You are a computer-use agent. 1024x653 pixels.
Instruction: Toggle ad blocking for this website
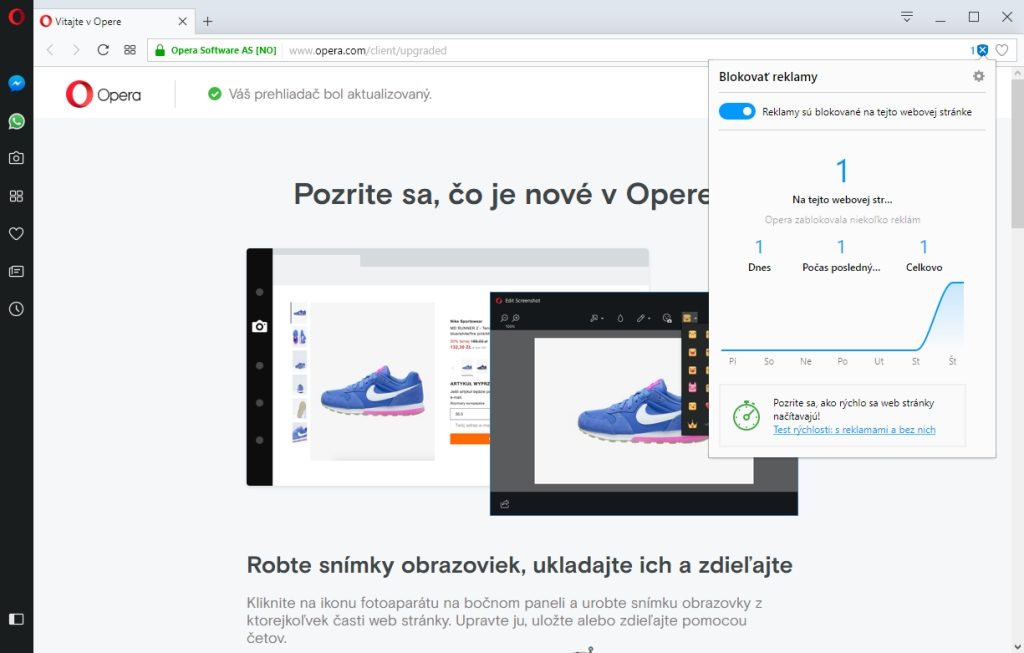[737, 112]
